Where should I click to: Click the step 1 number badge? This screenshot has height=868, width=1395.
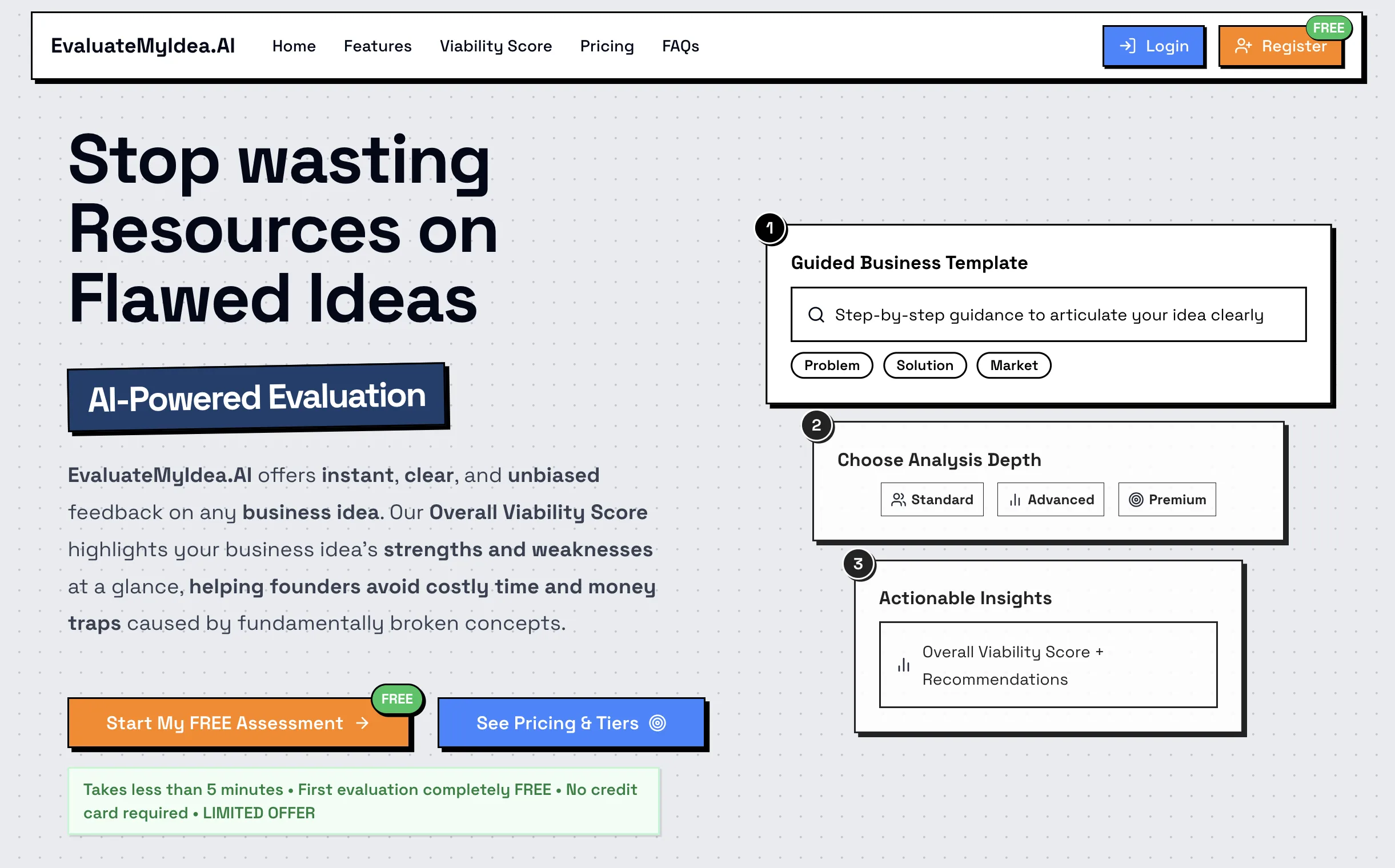click(769, 228)
